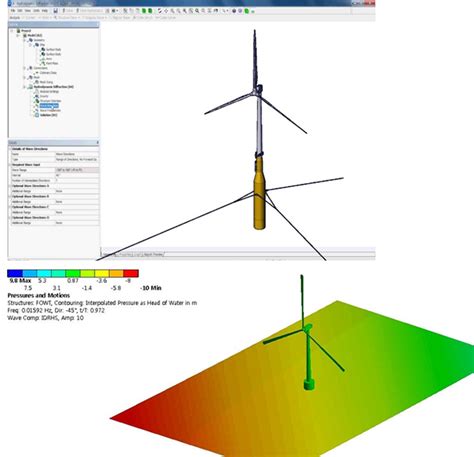Viewport: 474px width, 457px height.
Task: Click the Wave Range value field
Action: tap(77, 170)
